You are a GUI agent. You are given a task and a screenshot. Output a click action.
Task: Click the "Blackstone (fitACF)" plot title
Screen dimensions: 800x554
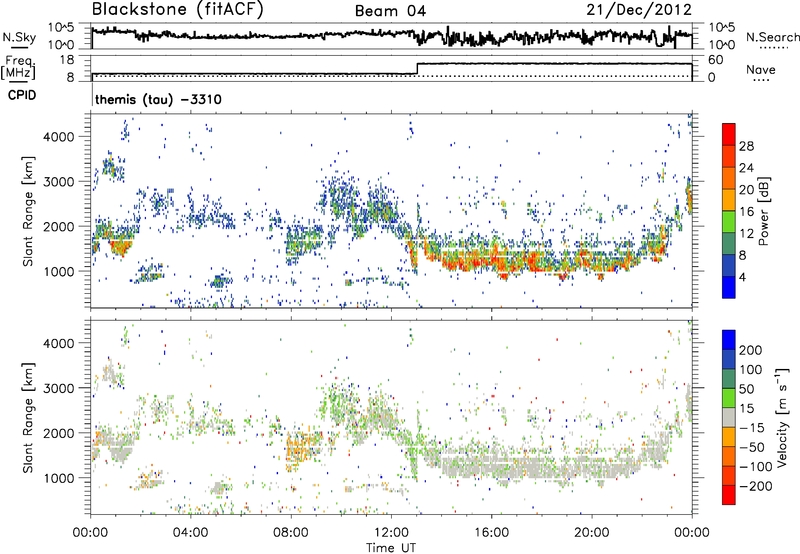click(x=178, y=9)
